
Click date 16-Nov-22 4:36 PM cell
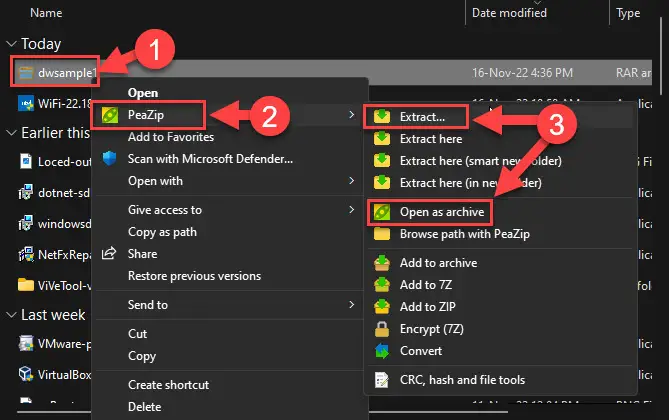[522, 73]
